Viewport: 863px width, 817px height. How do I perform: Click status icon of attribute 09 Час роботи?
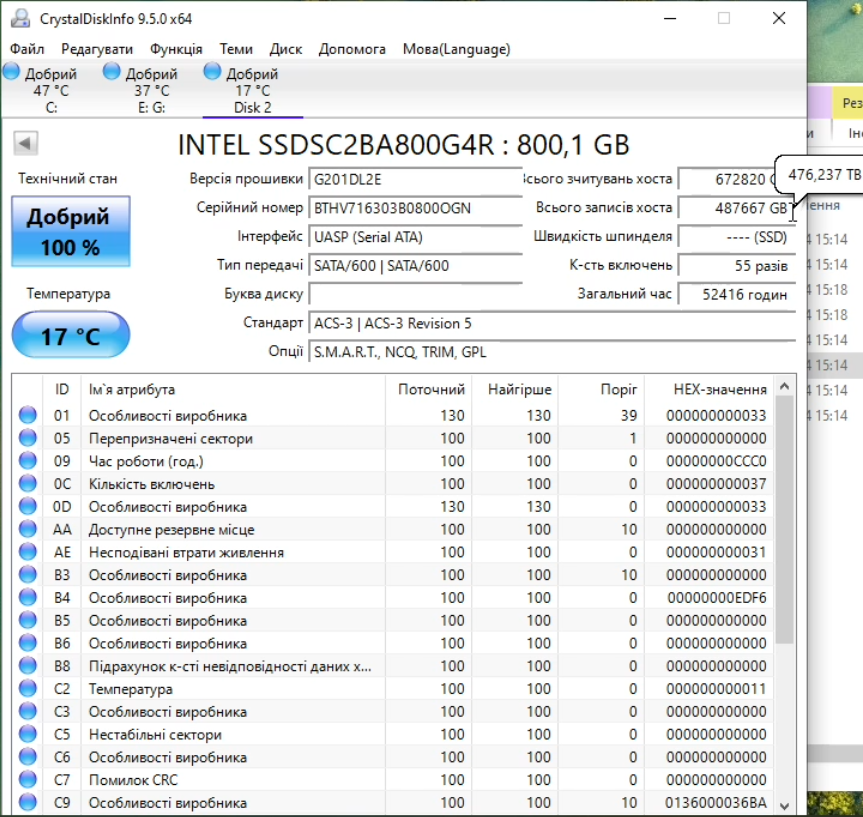point(28,461)
